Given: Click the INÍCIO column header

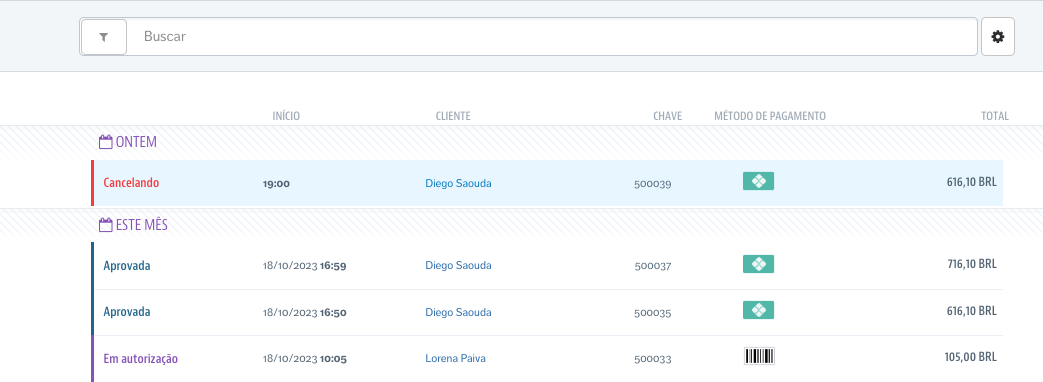Looking at the screenshot, I should 286,116.
